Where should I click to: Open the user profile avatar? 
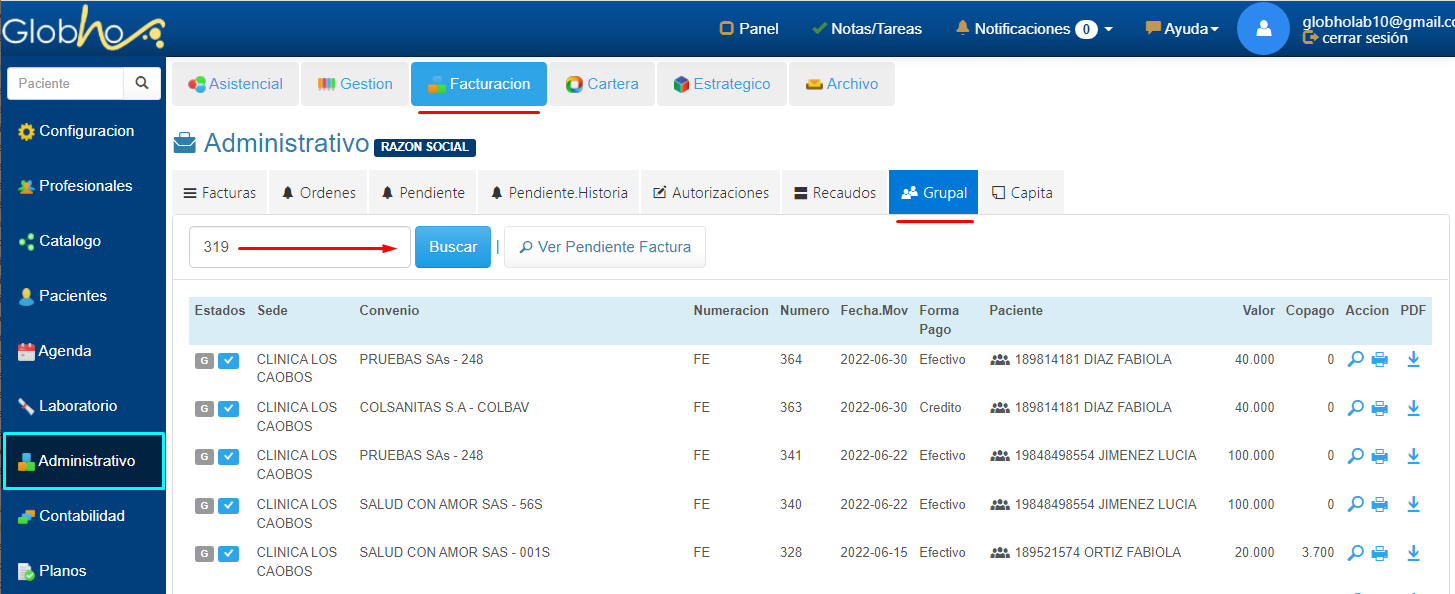click(1263, 29)
